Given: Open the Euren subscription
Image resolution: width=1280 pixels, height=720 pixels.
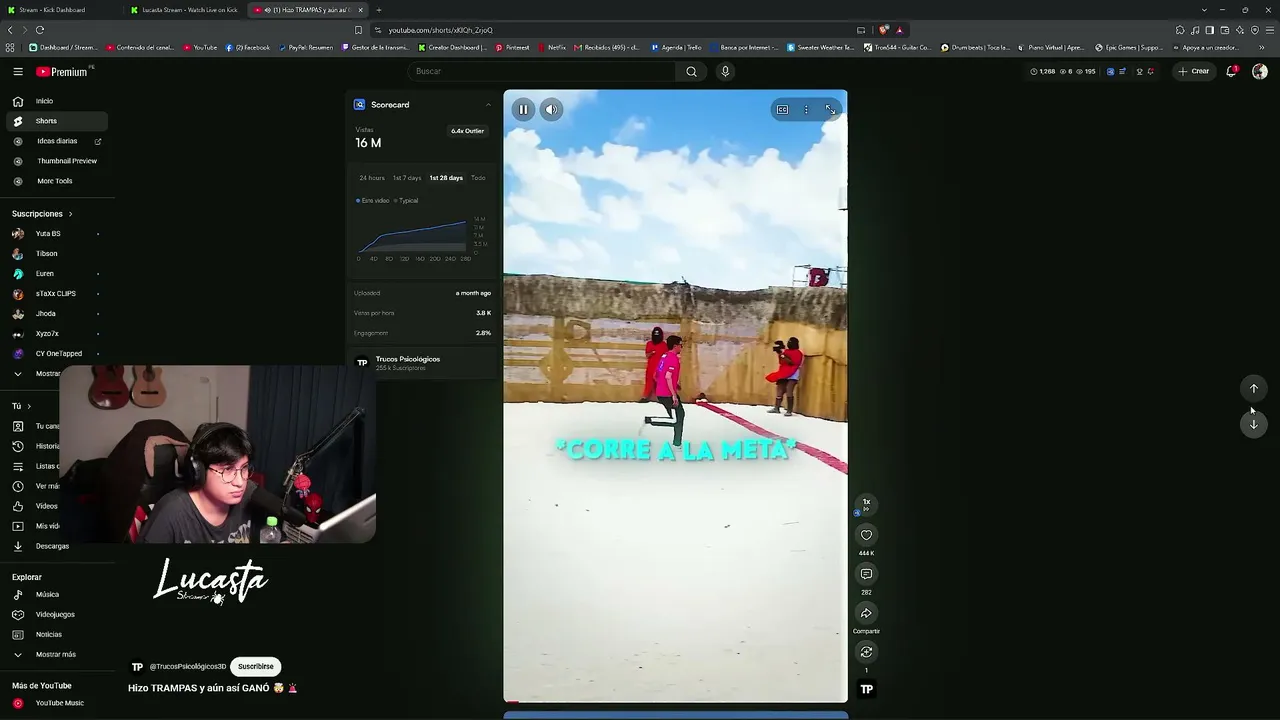Looking at the screenshot, I should tap(56, 274).
